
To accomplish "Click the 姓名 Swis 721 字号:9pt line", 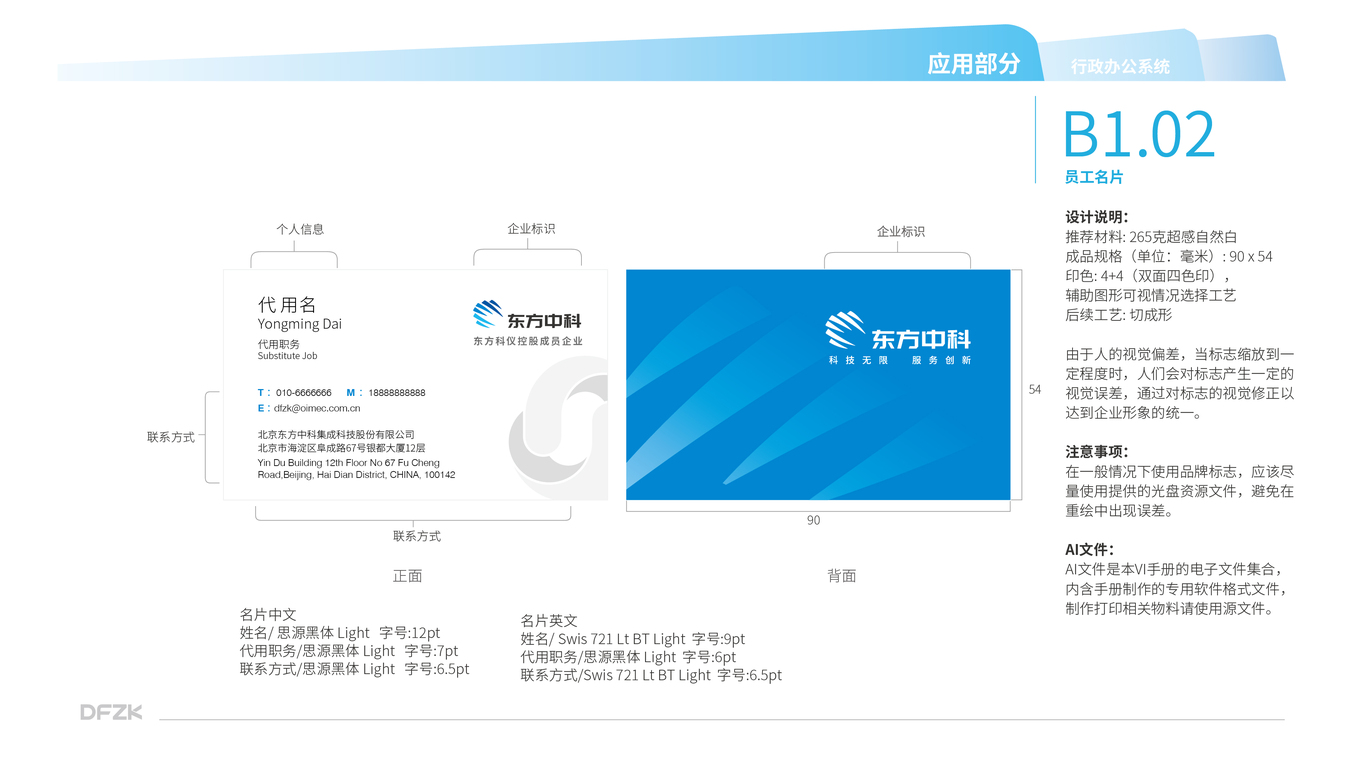I will coord(632,638).
